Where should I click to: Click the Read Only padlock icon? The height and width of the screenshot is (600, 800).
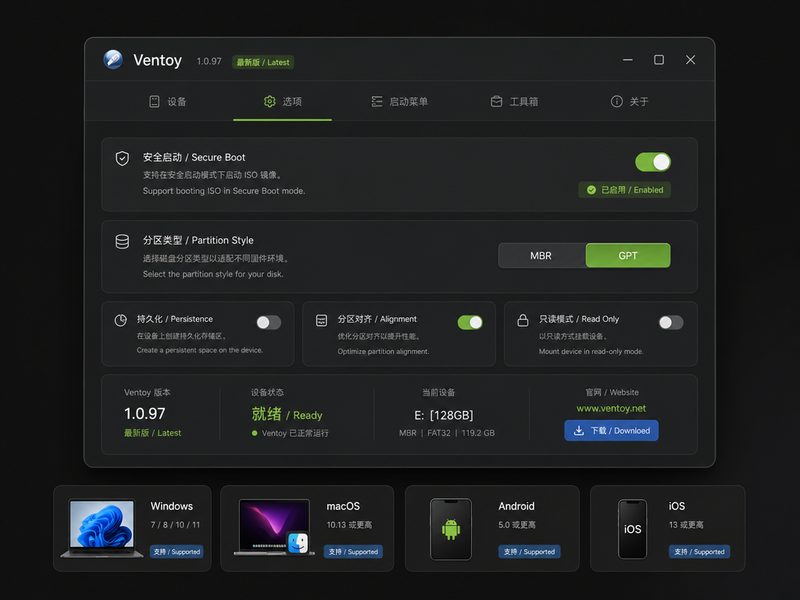coord(523,320)
